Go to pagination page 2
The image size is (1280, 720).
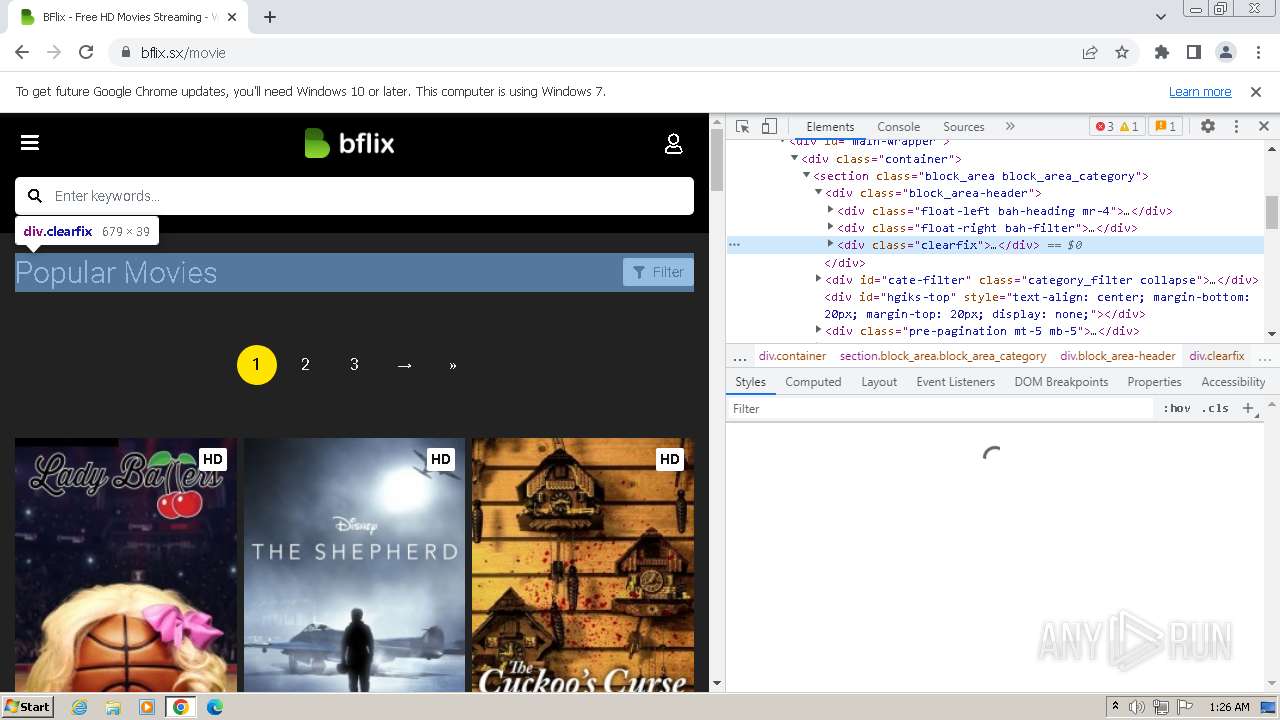[305, 365]
